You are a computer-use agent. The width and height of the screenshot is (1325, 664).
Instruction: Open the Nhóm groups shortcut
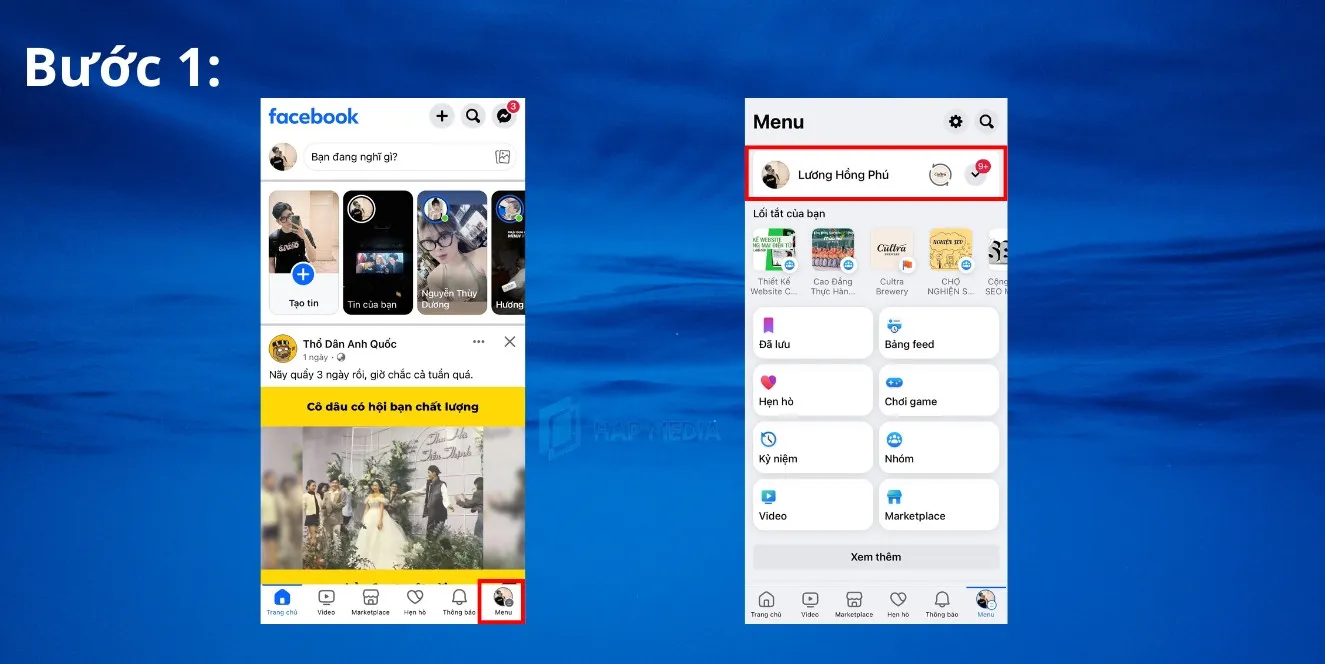(938, 447)
